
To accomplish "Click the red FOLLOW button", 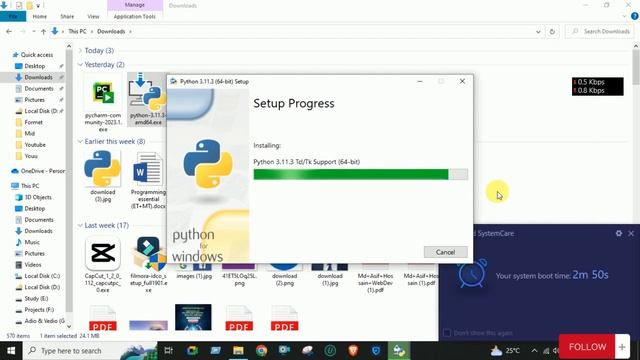I will [x=587, y=347].
